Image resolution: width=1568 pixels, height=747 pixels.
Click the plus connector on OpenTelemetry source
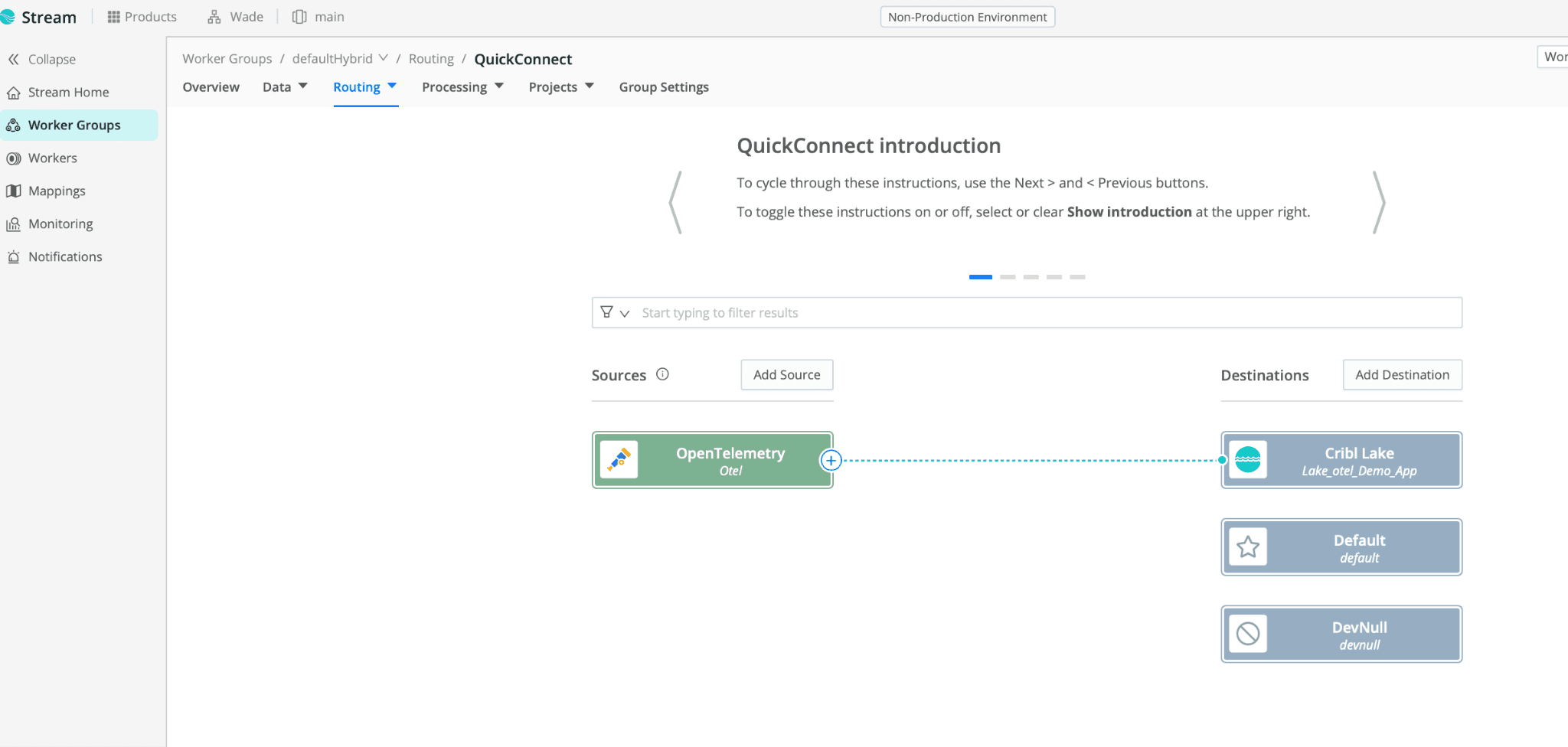[831, 461]
